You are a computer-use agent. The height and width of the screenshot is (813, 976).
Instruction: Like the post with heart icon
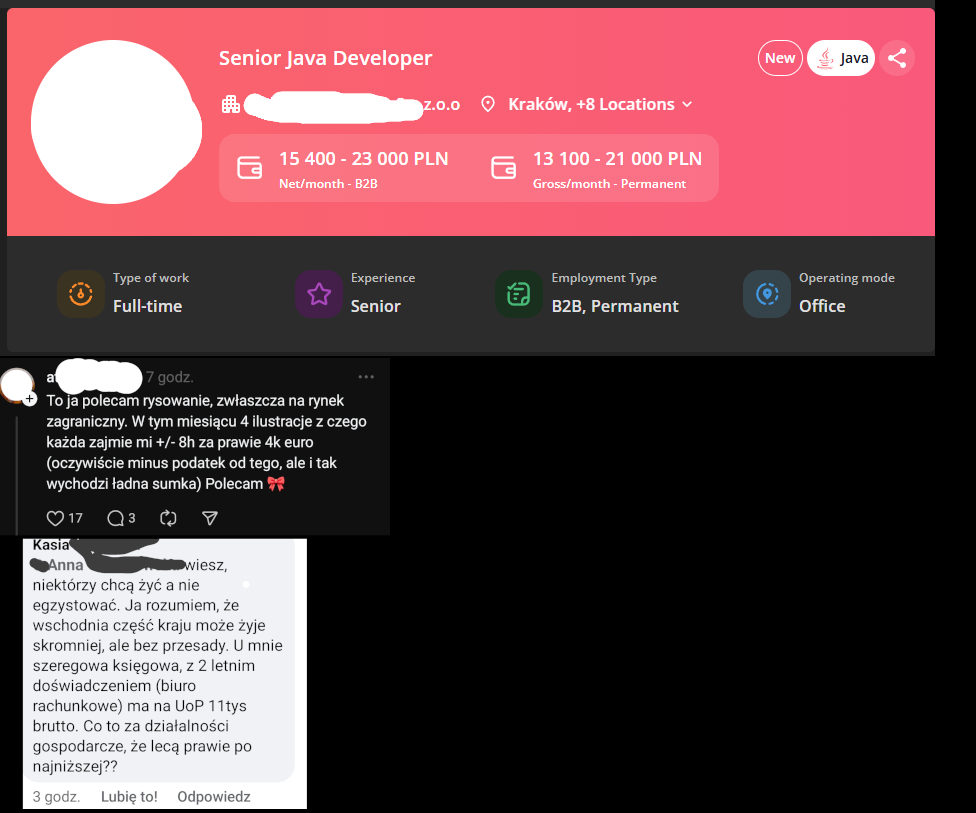coord(56,518)
